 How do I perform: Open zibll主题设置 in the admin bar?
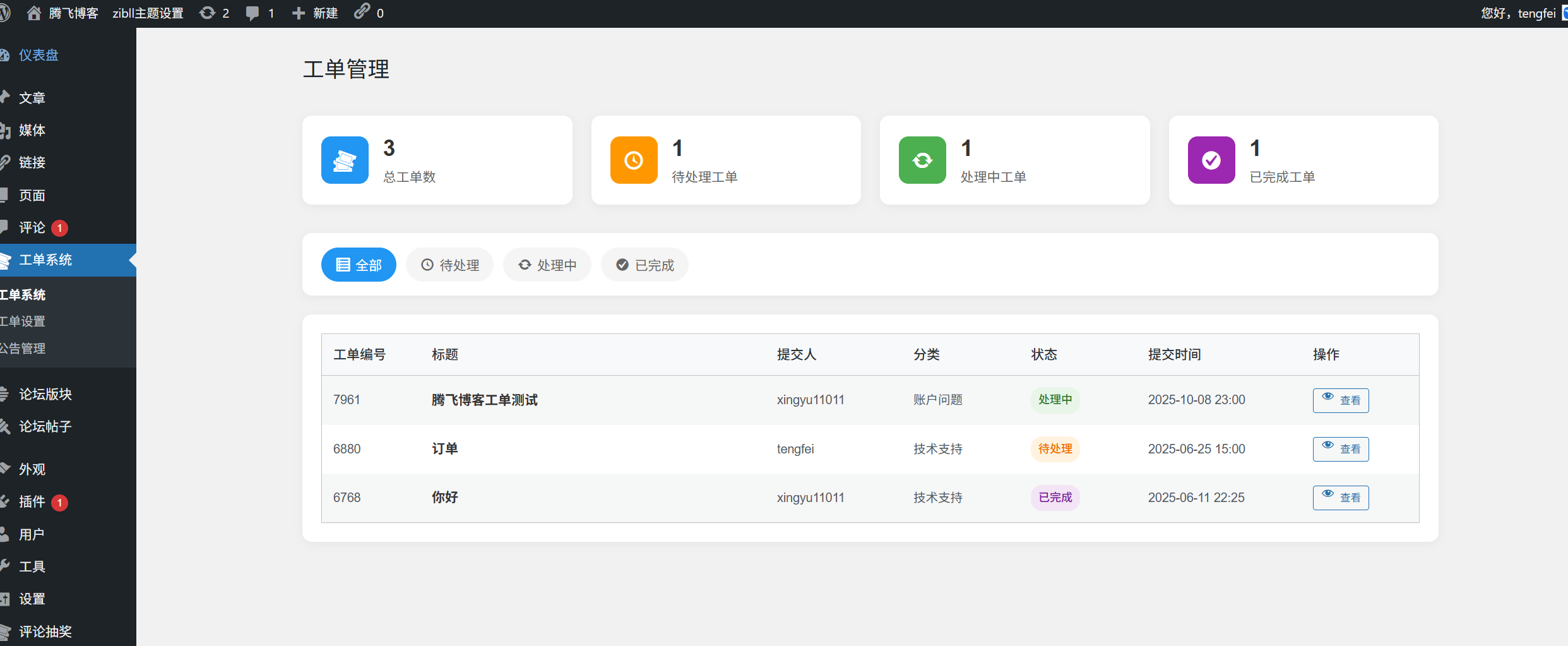point(148,13)
